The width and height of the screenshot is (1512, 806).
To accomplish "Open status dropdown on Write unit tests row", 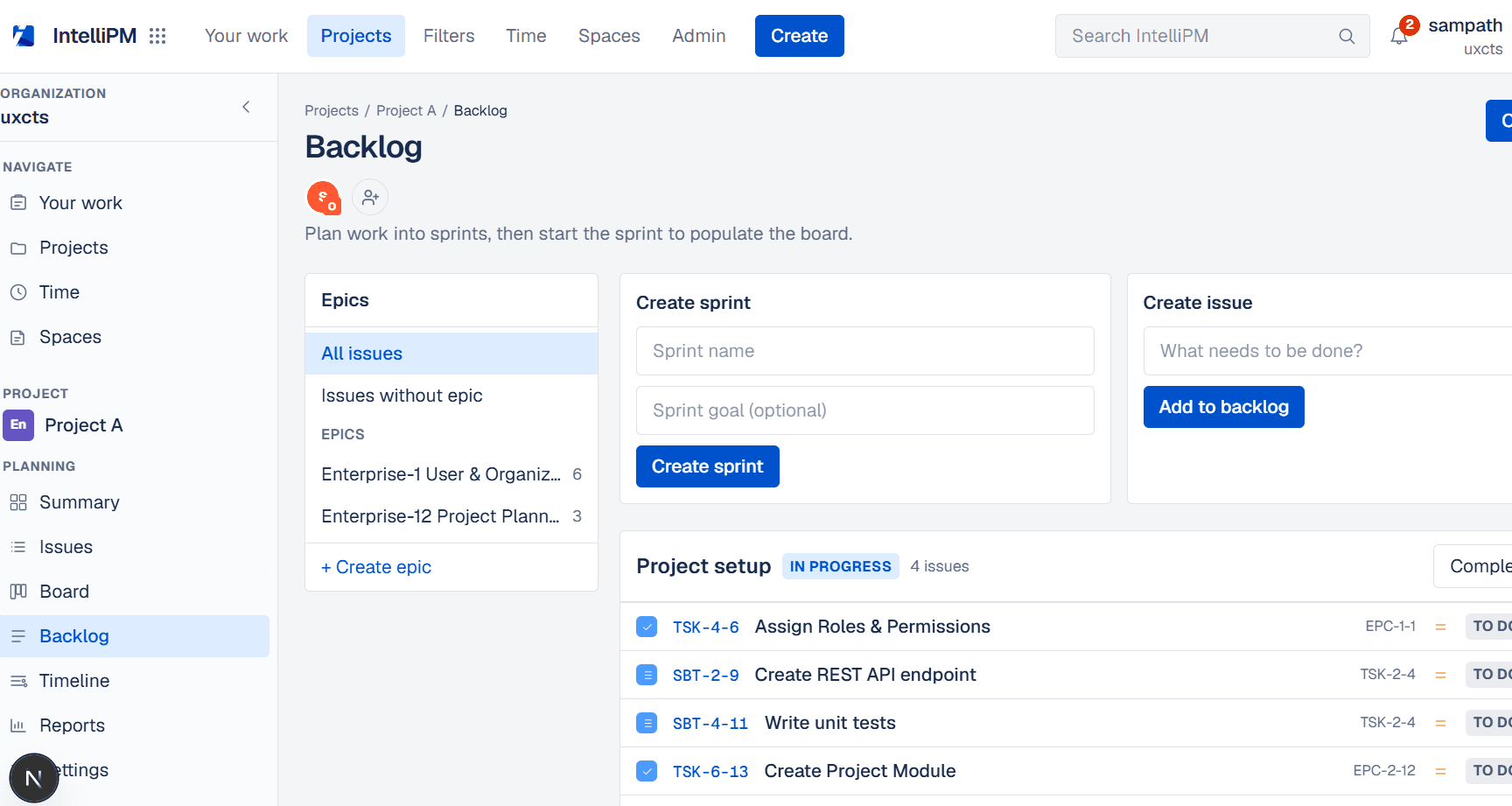I will (1489, 723).
